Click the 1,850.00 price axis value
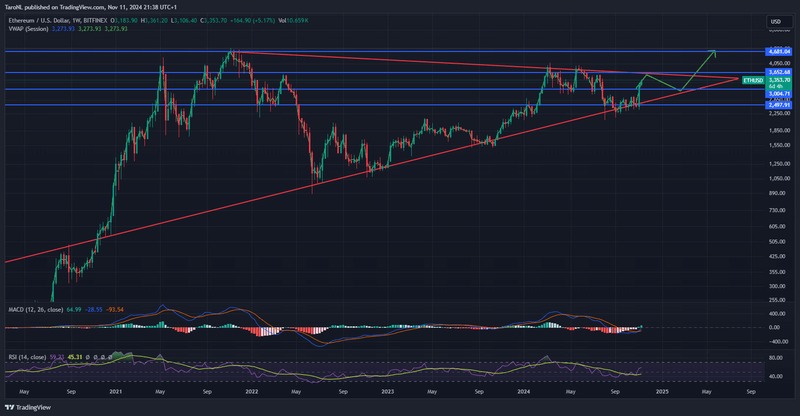Image resolution: width=800 pixels, height=416 pixels. (x=780, y=131)
